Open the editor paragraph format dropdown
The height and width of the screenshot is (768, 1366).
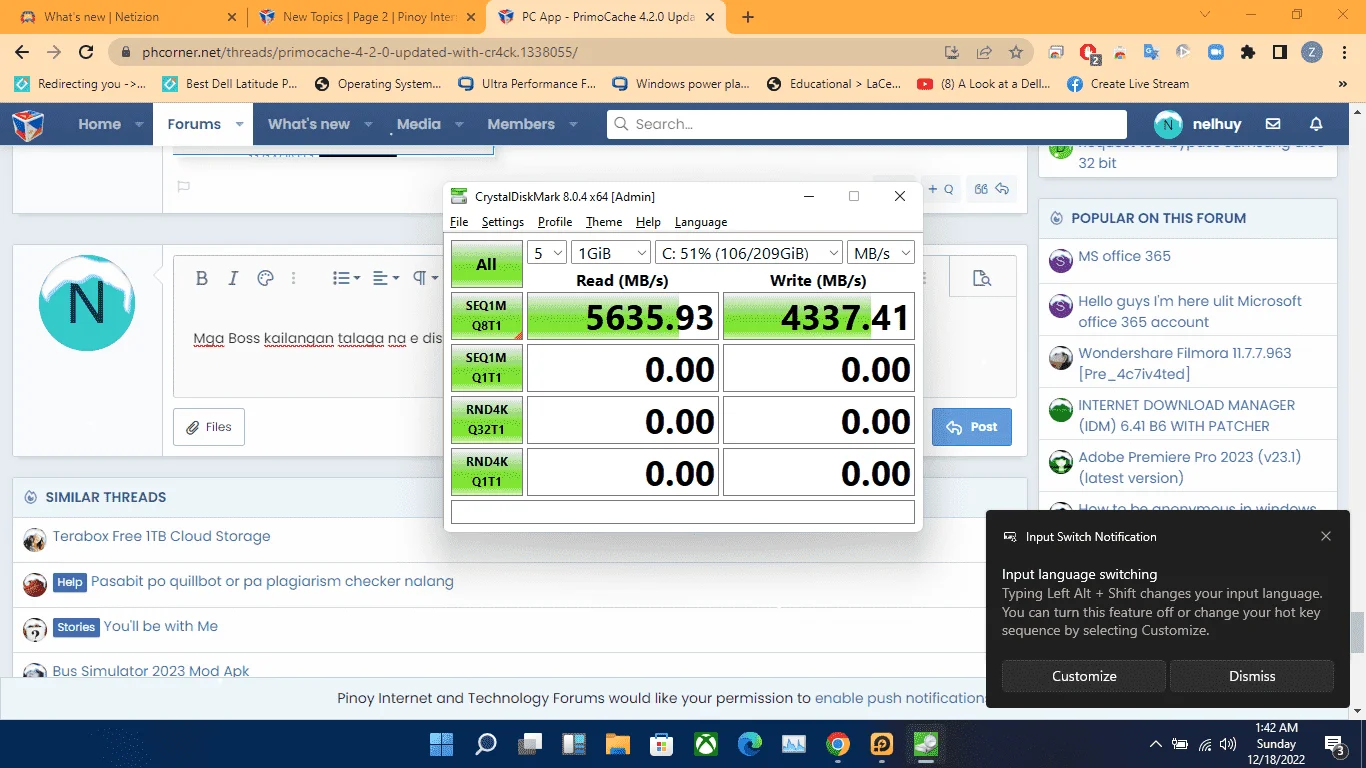[x=425, y=278]
